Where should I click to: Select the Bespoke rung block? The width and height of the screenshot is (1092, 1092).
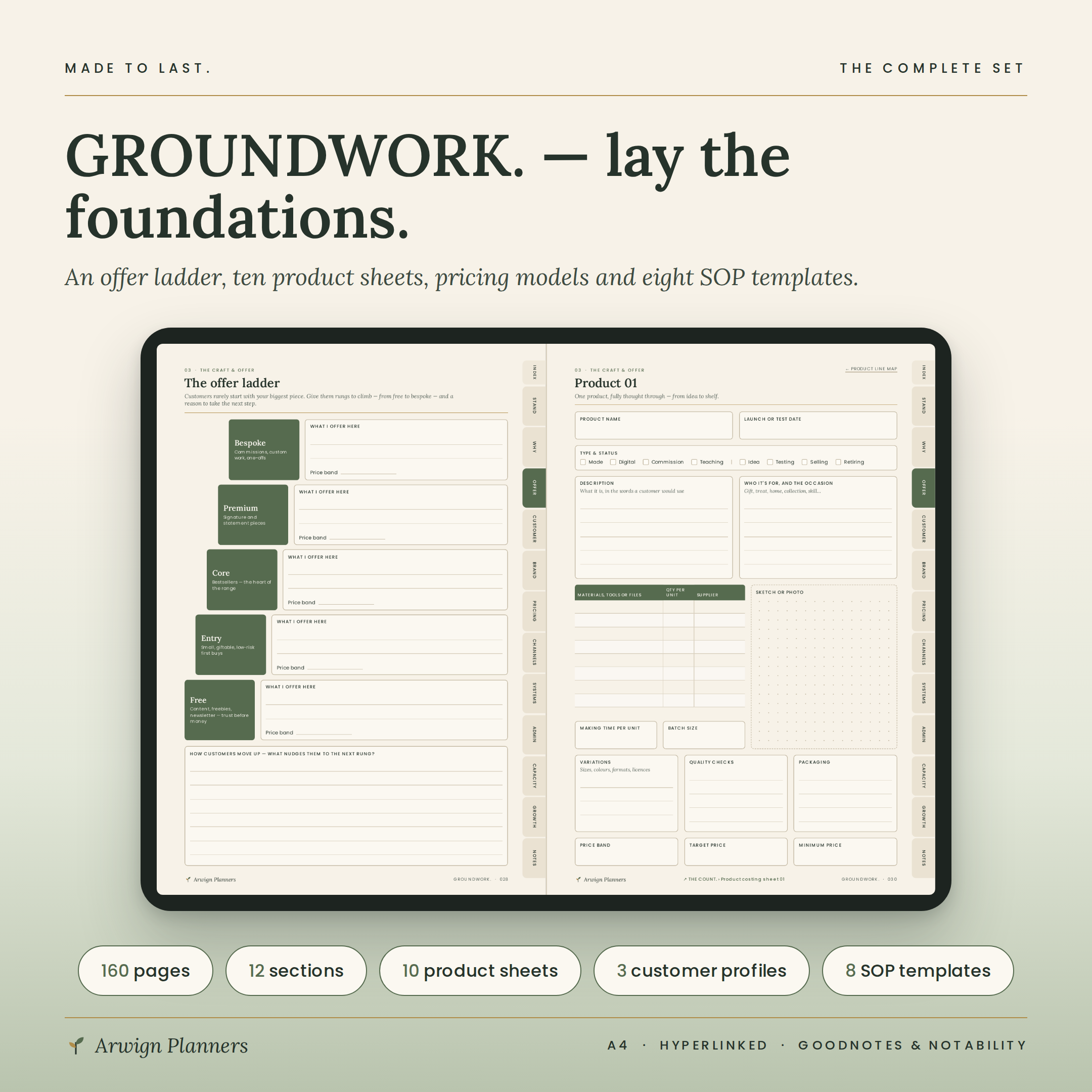264,450
